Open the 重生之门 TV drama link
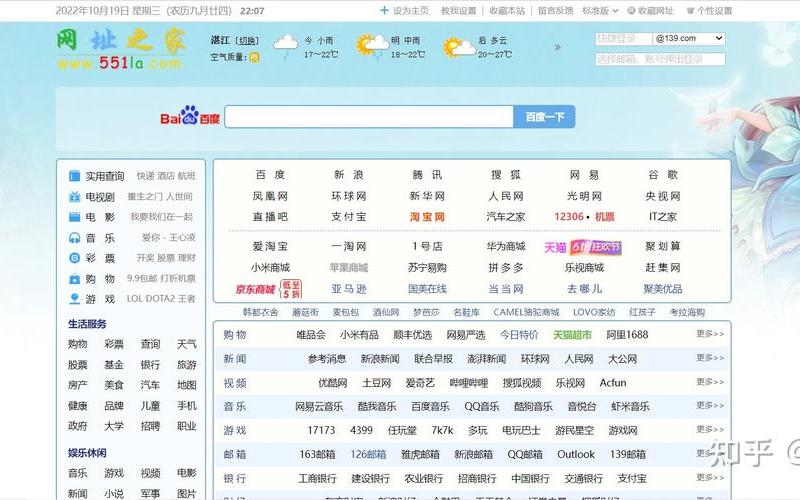Image resolution: width=800 pixels, height=500 pixels. point(144,196)
